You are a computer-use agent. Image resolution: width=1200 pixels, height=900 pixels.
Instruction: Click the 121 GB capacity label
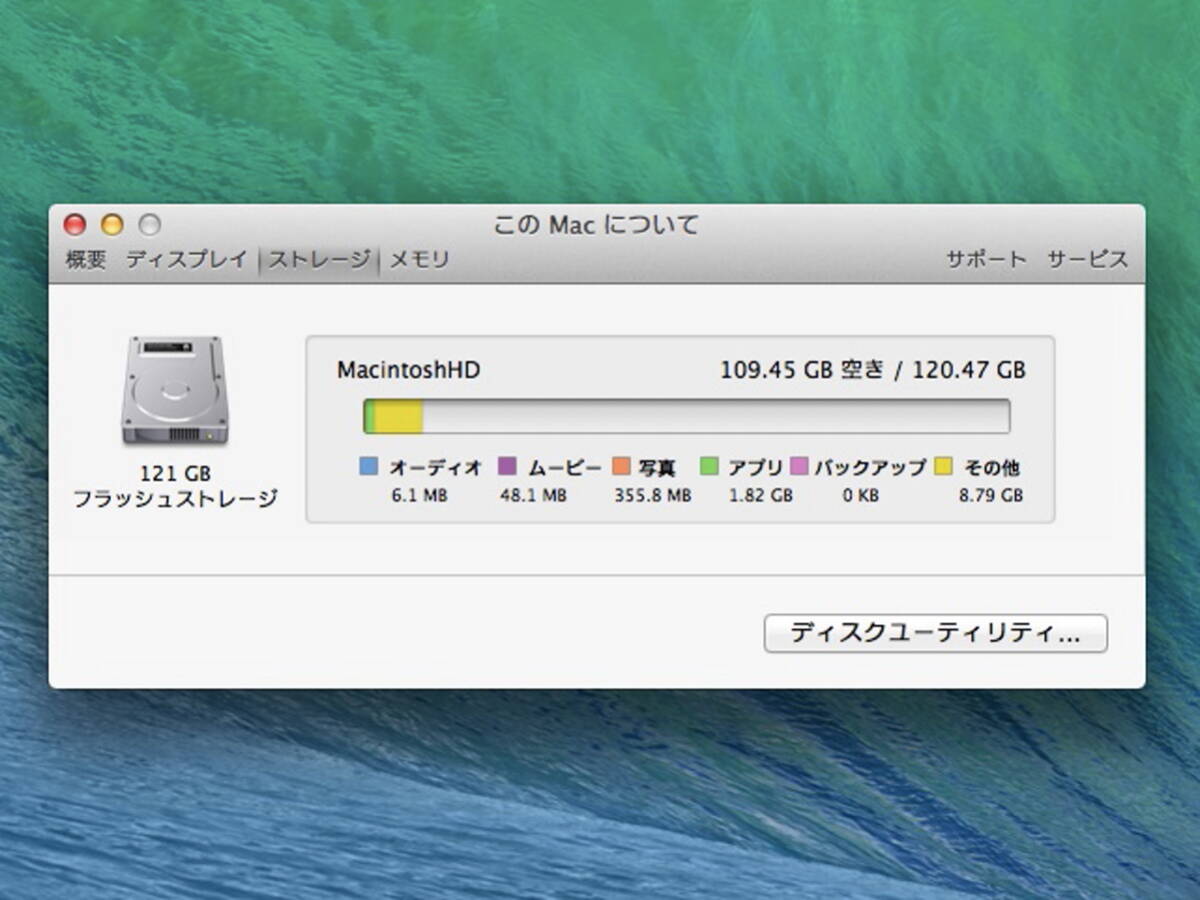pos(176,474)
